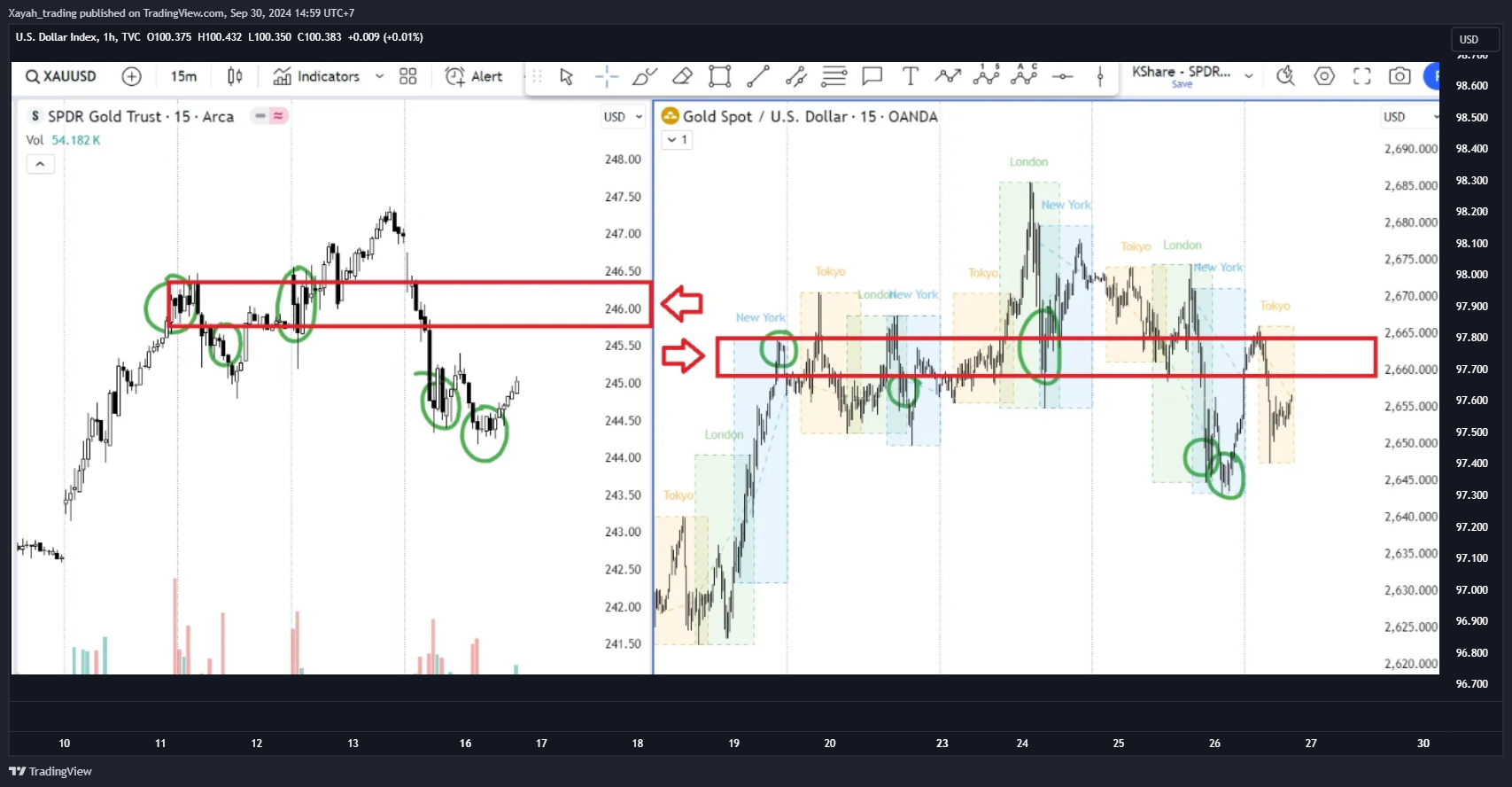
Task: Enter fullscreen mode
Action: (x=1362, y=76)
